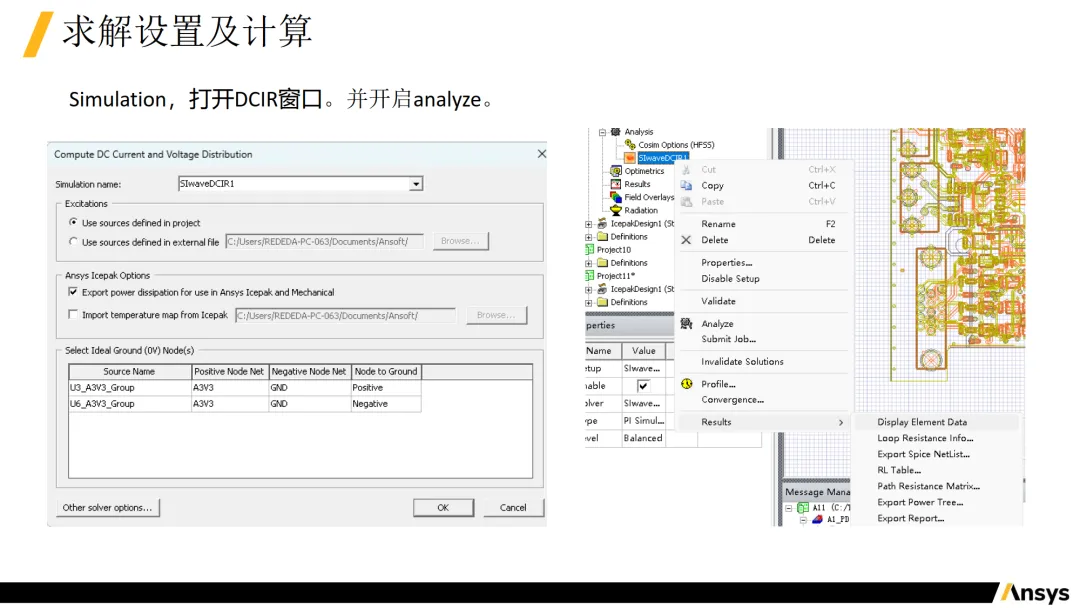Expand Definitions node right above Project10
Image resolution: width=1080 pixels, height=608 pixels.
[588, 237]
